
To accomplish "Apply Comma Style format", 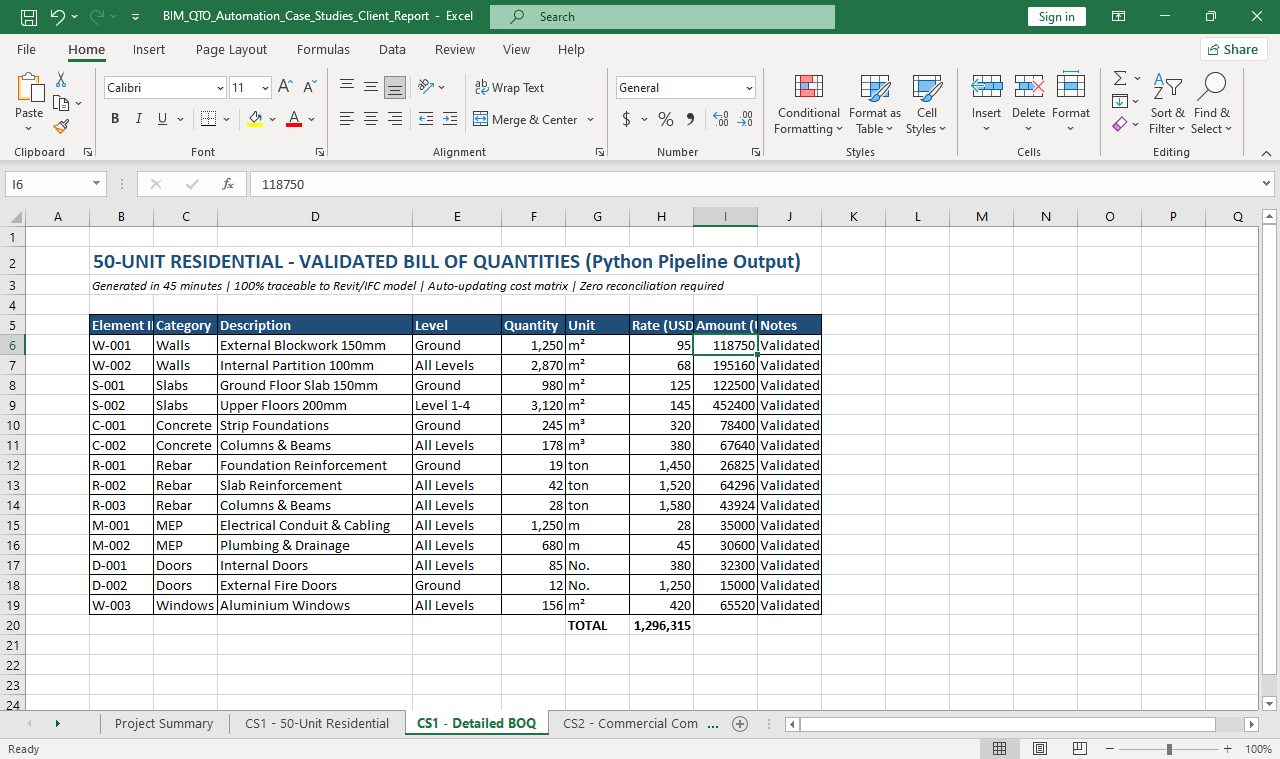I will (x=690, y=119).
